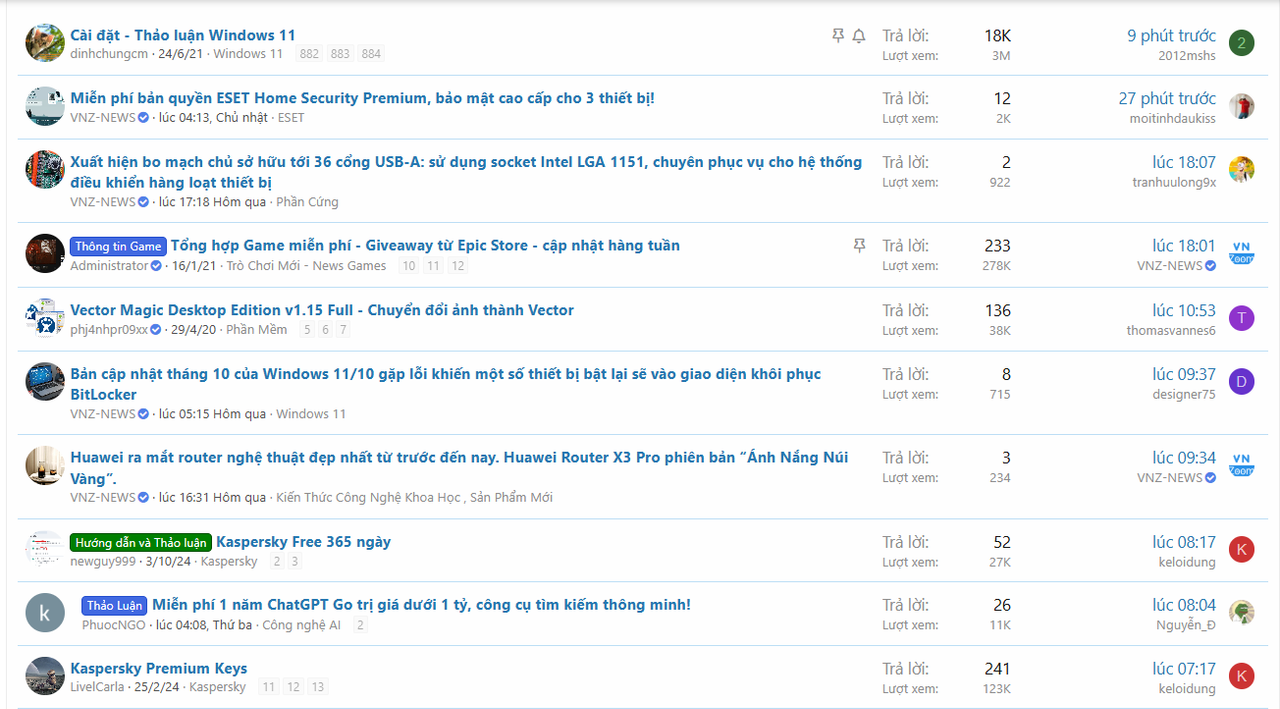Go to page 3 of Kaspersky Free thread
Viewport: 1280px width, 709px height.
click(295, 562)
